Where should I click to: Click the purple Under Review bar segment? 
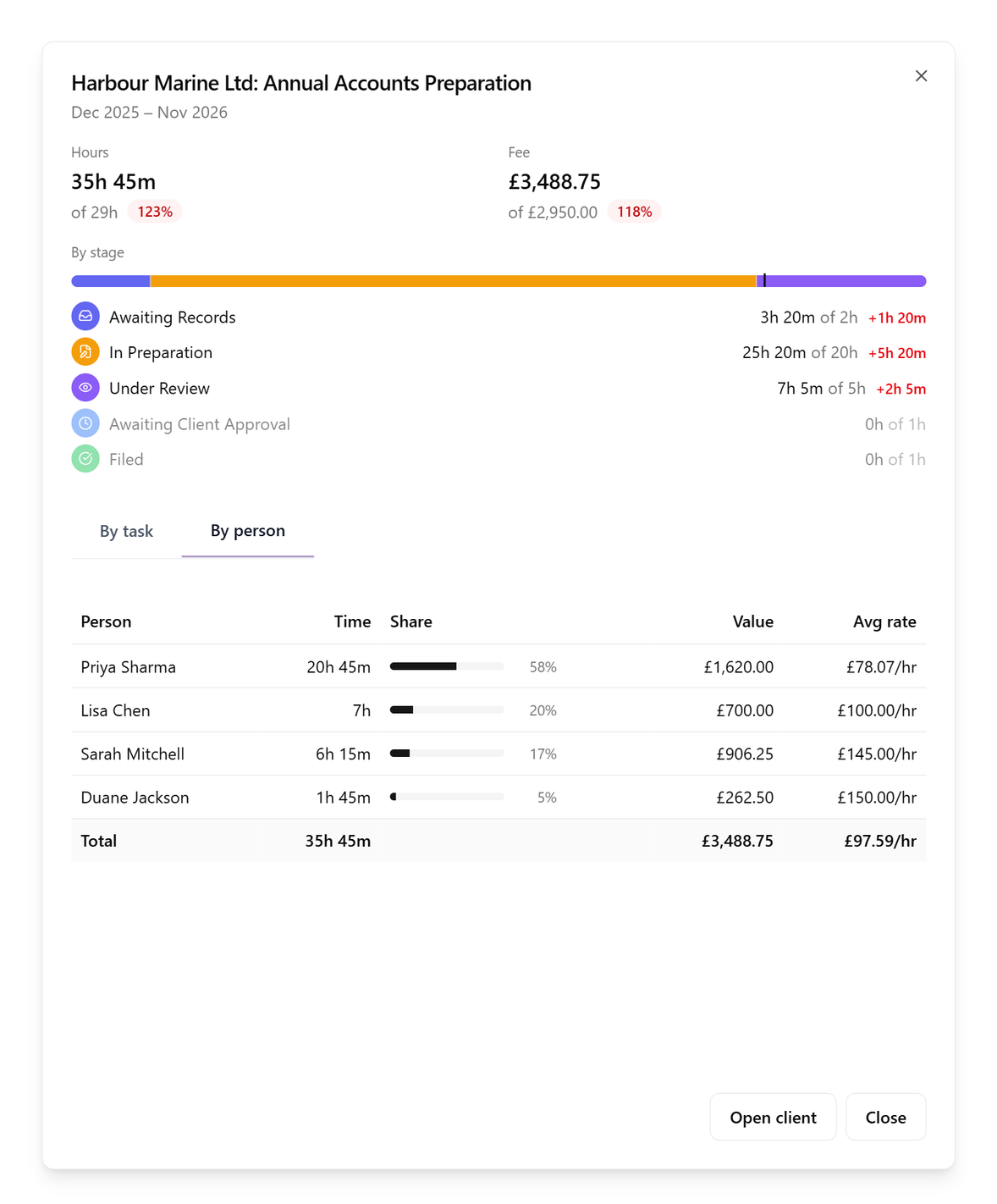click(x=841, y=281)
